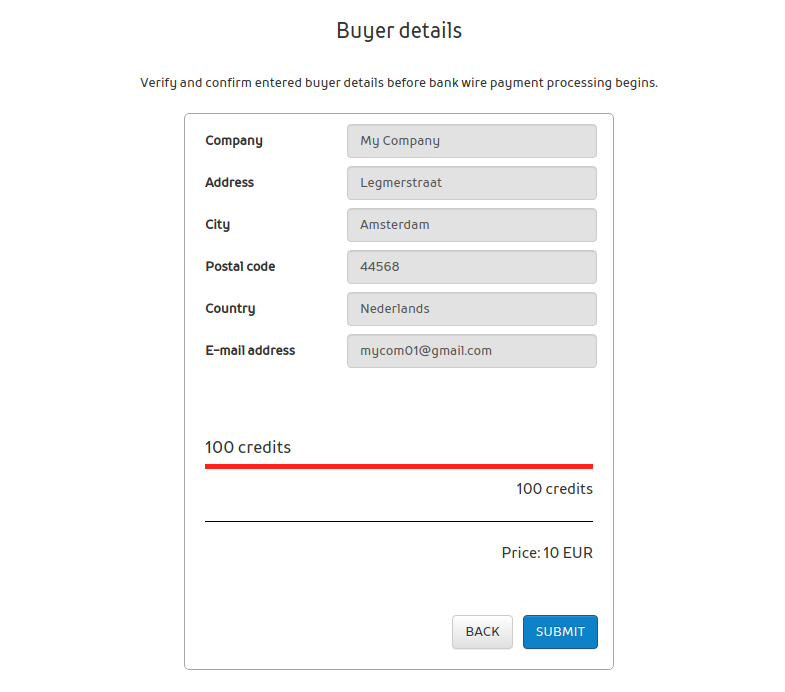The height and width of the screenshot is (692, 785).
Task: Focus the Address field with Legmerstraat
Action: point(471,183)
